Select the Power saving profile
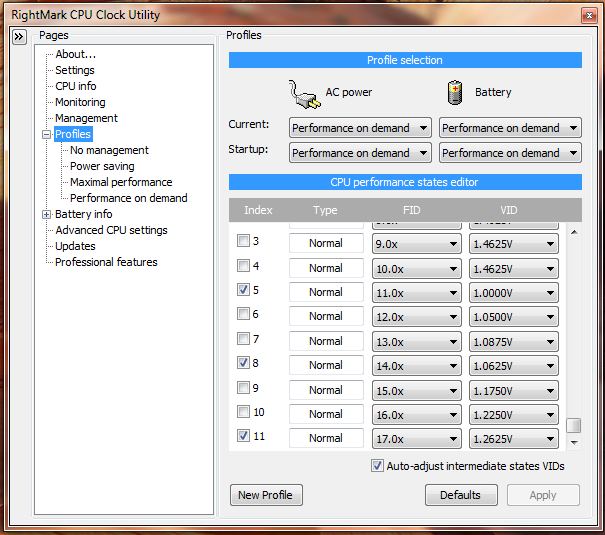 point(102,166)
